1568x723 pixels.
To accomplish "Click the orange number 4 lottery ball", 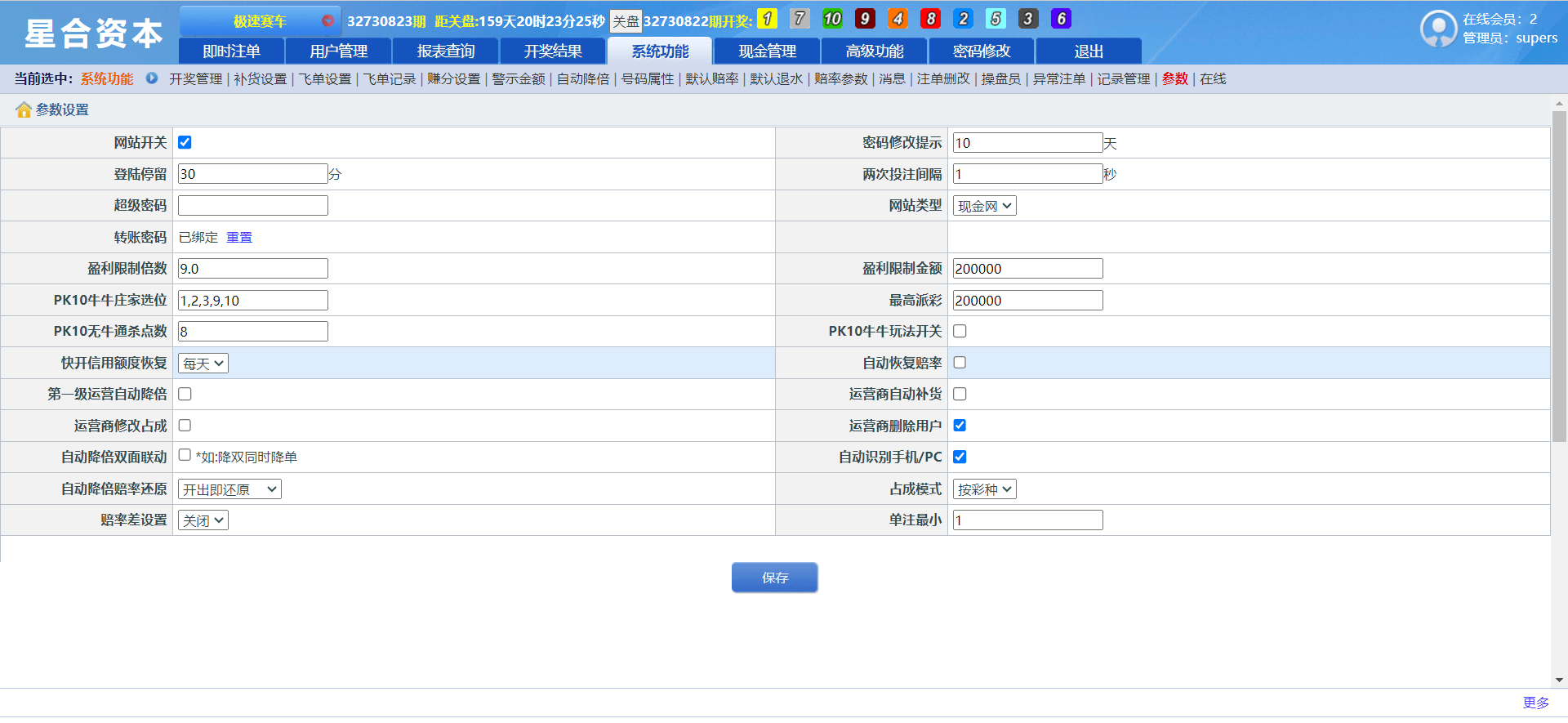I will tap(898, 19).
